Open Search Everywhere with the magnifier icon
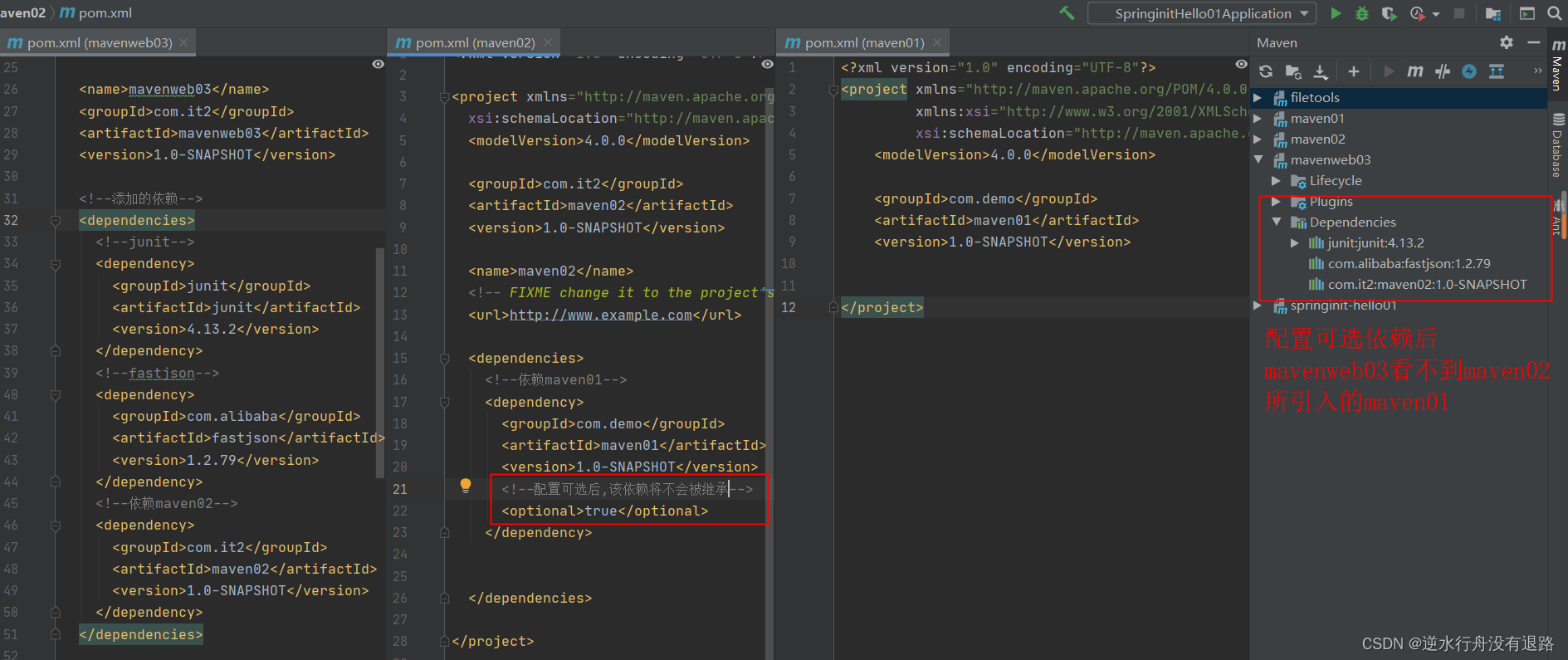The image size is (1568, 660). click(1555, 13)
